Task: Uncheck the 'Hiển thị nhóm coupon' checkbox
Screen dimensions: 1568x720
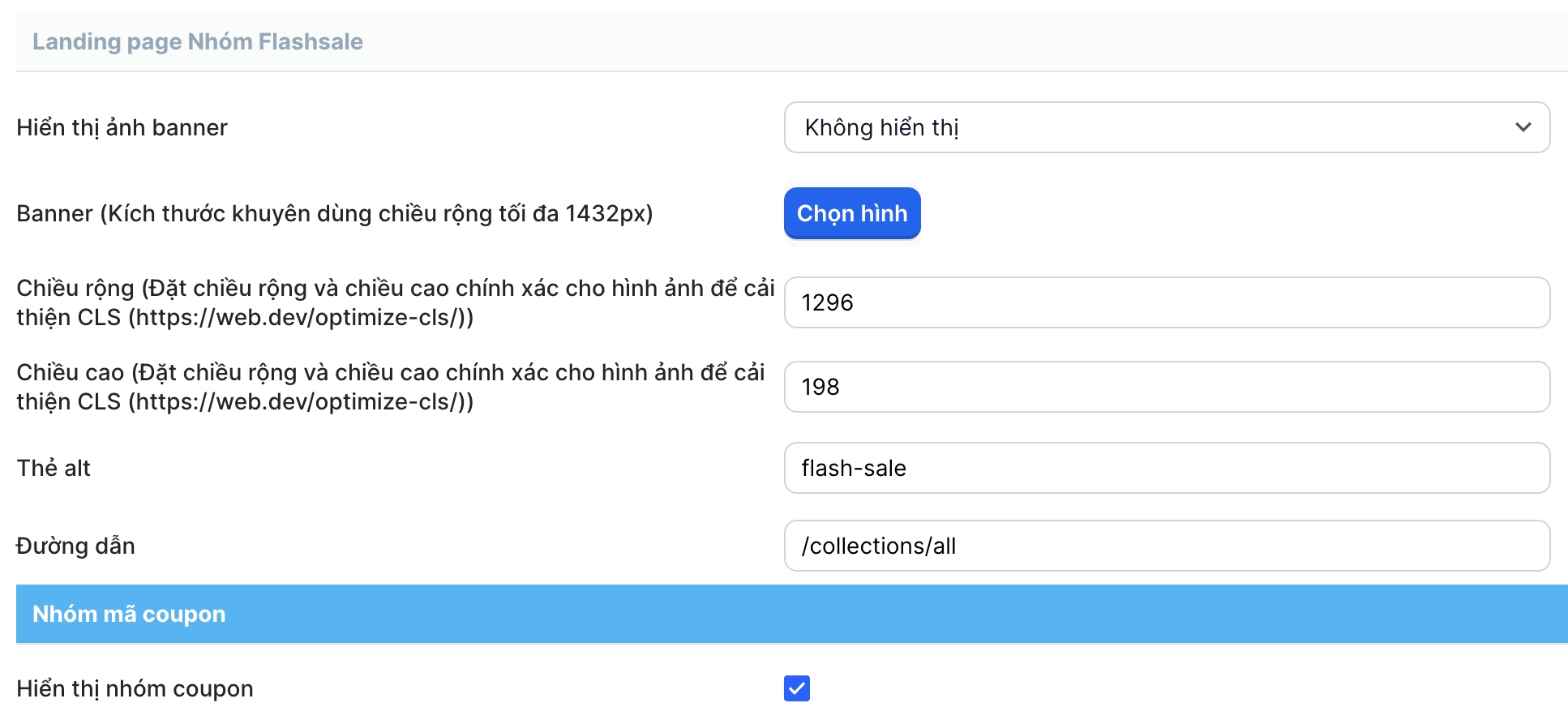Action: pos(796,688)
